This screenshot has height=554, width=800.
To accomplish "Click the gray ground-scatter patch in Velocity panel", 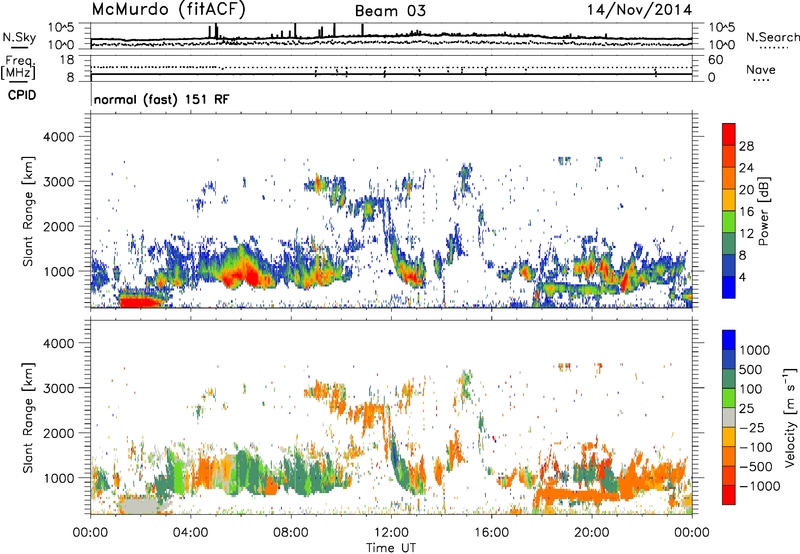I will click(141, 506).
